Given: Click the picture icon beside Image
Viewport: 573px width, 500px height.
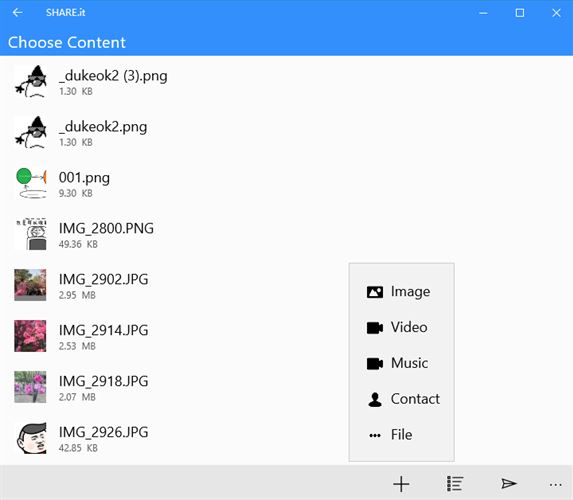Looking at the screenshot, I should [375, 292].
